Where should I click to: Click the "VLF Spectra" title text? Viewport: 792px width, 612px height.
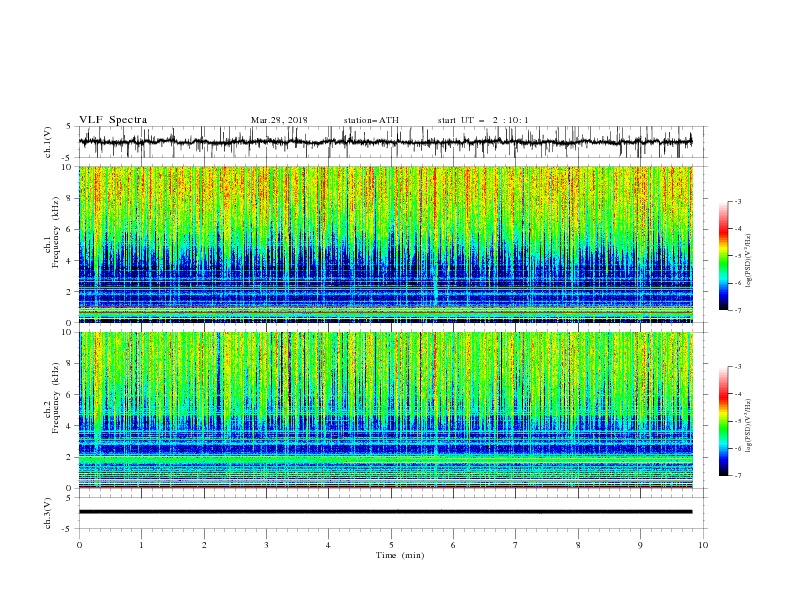click(113, 120)
